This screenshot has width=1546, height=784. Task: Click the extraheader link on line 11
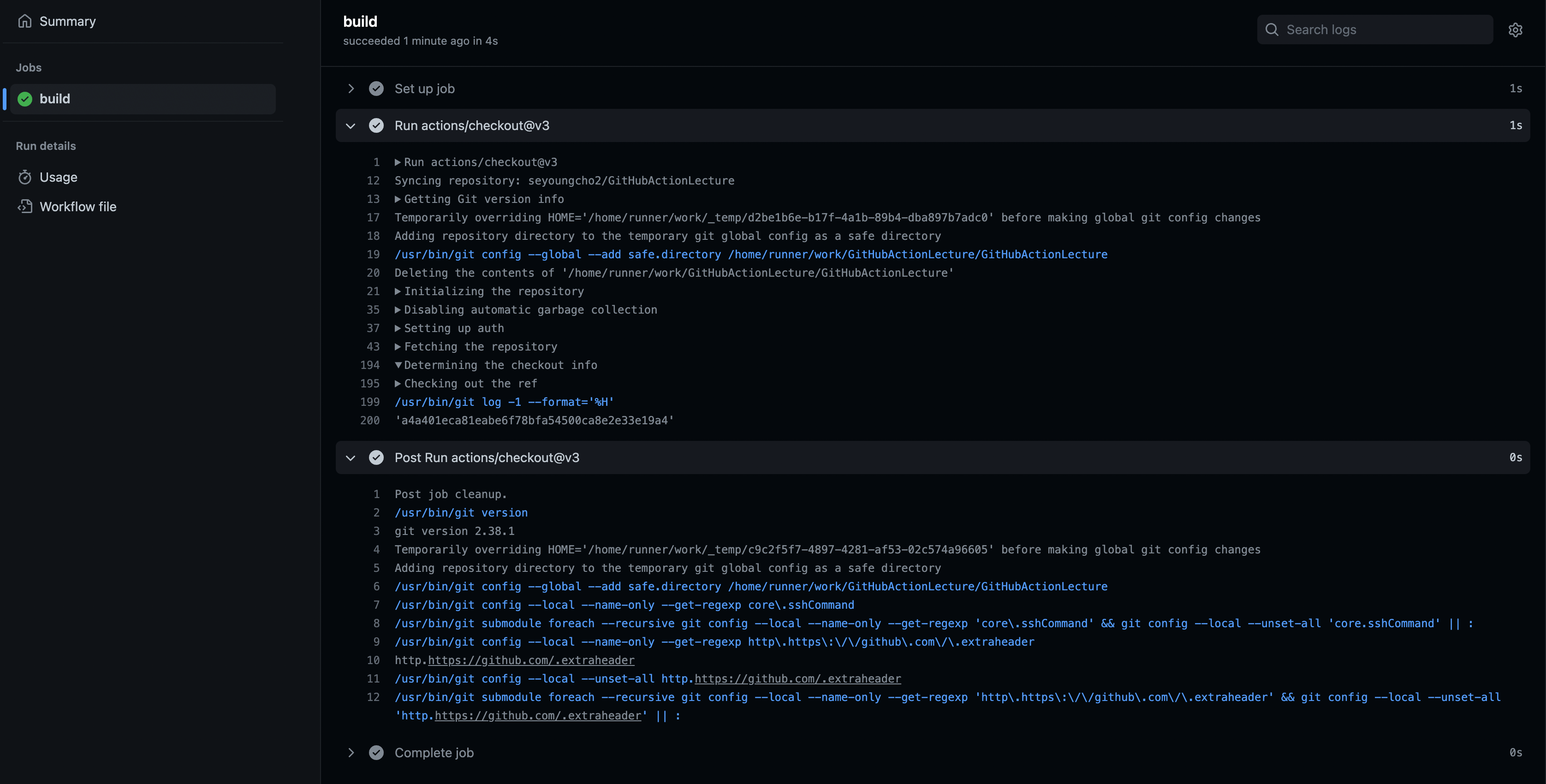tap(797, 679)
